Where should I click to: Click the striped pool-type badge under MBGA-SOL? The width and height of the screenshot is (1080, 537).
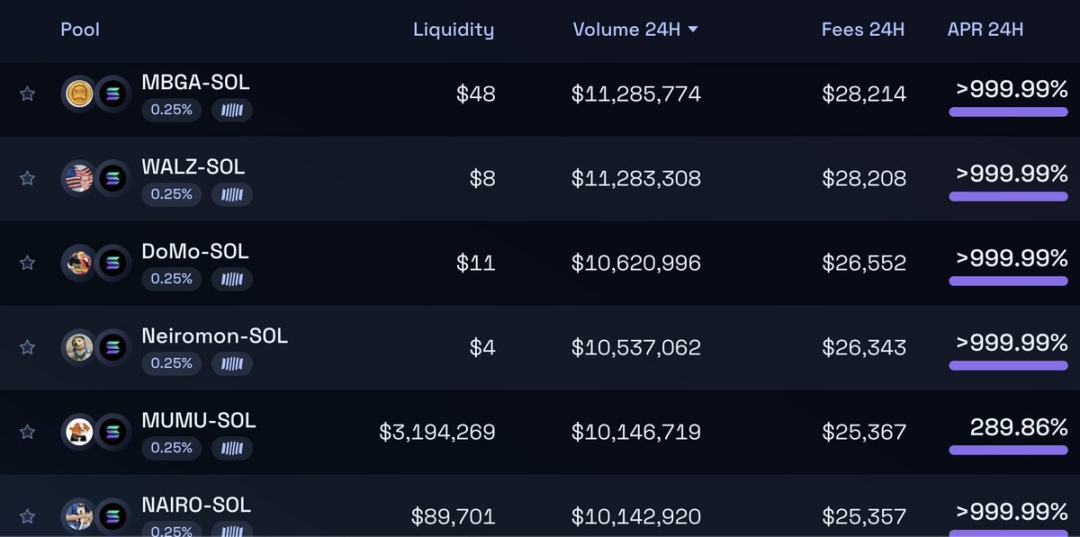[231, 110]
